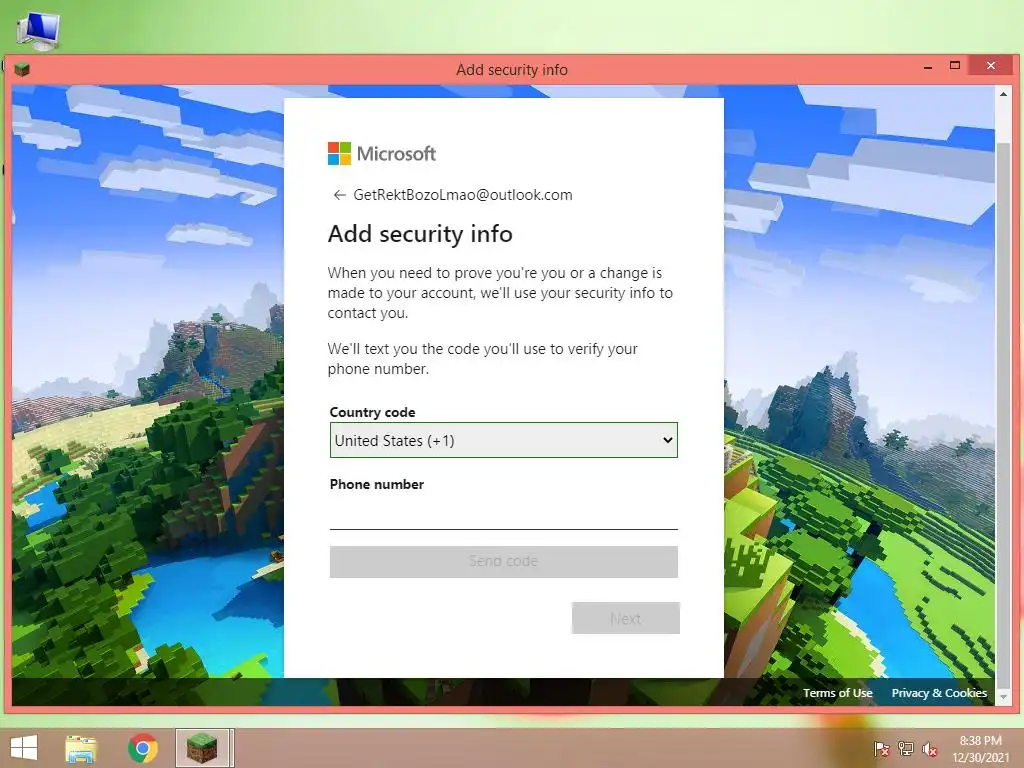
Task: Open the taskbar clock showing 8:38 PM
Action: [x=981, y=749]
